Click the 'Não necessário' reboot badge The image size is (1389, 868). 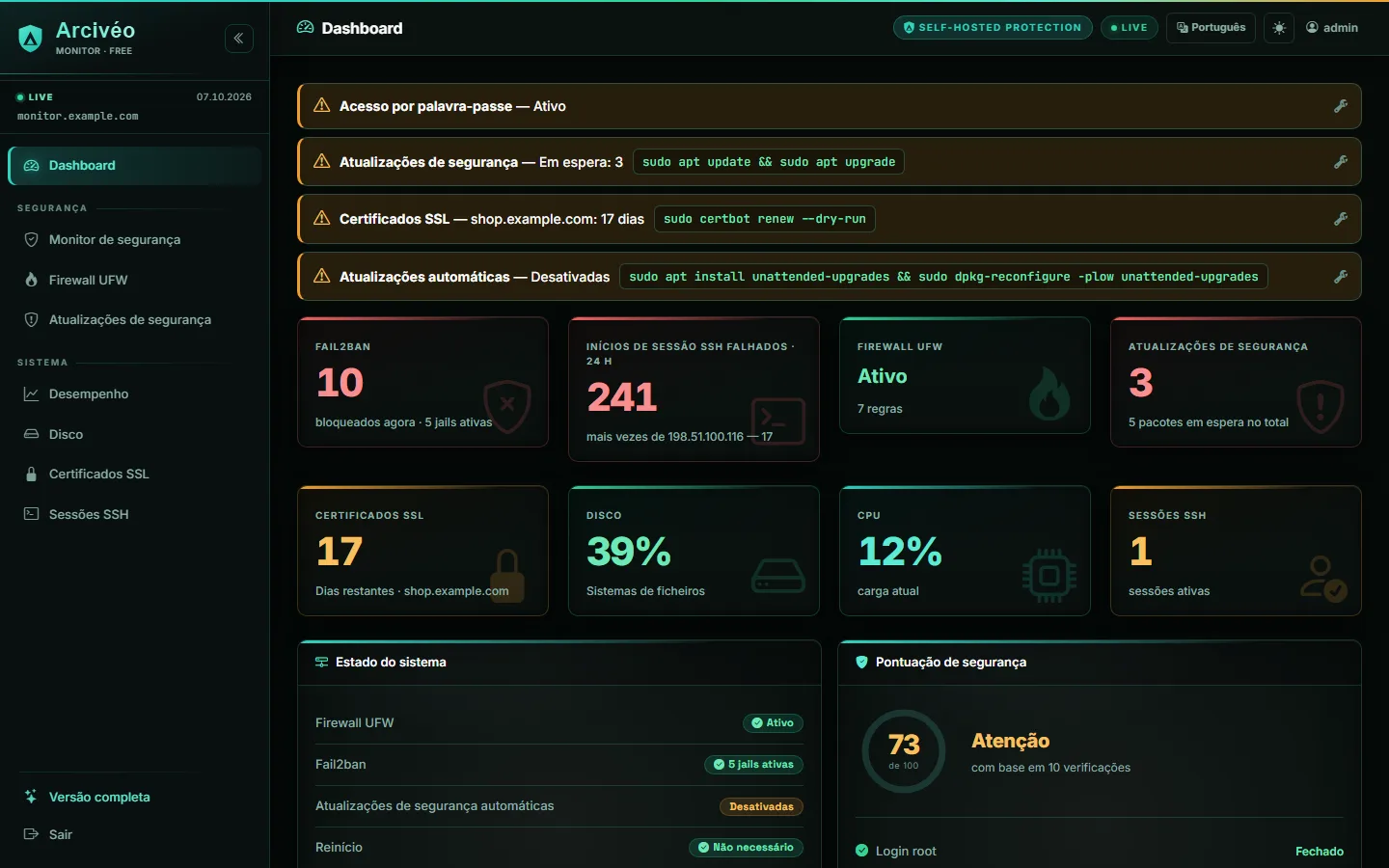pyautogui.click(x=746, y=848)
